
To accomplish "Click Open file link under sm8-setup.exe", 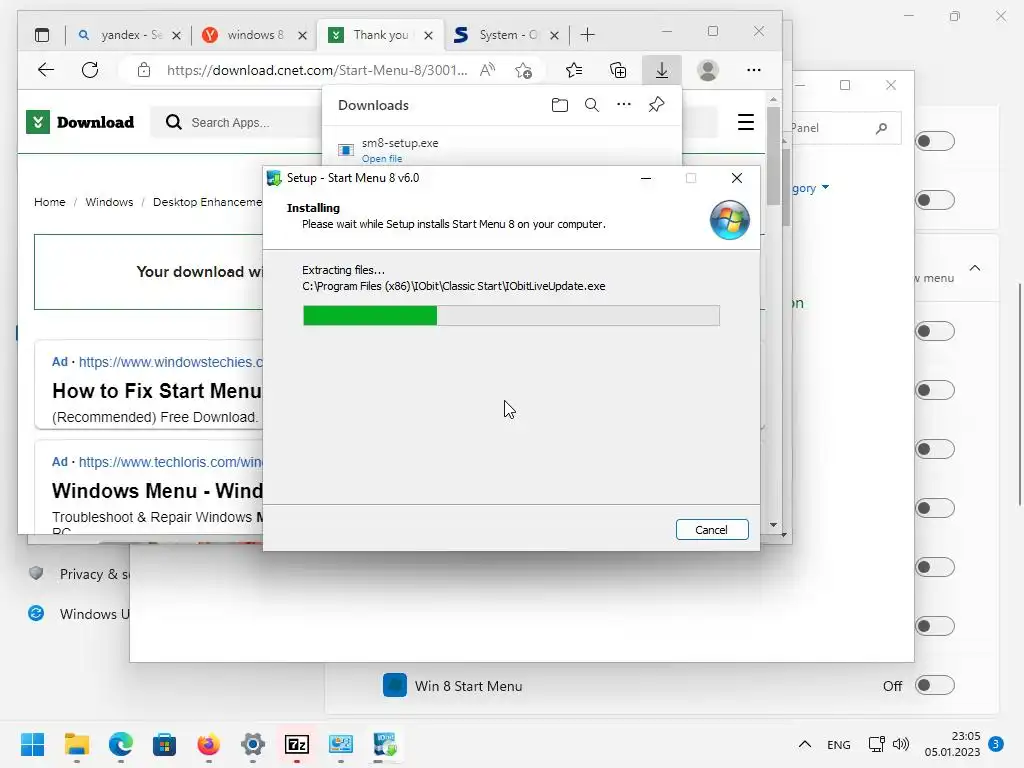I will click(382, 159).
